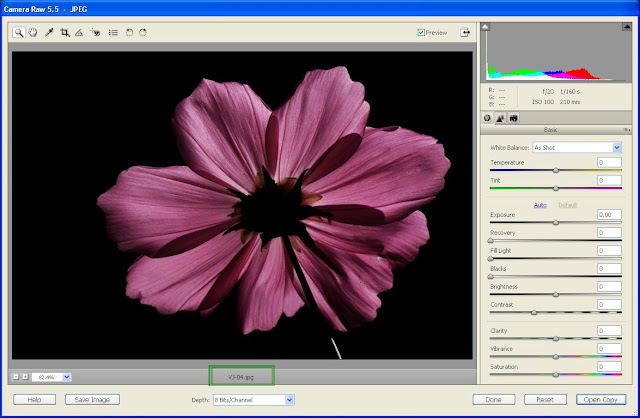Image resolution: width=640 pixels, height=418 pixels.
Task: Select the Zoom tool
Action: click(18, 32)
